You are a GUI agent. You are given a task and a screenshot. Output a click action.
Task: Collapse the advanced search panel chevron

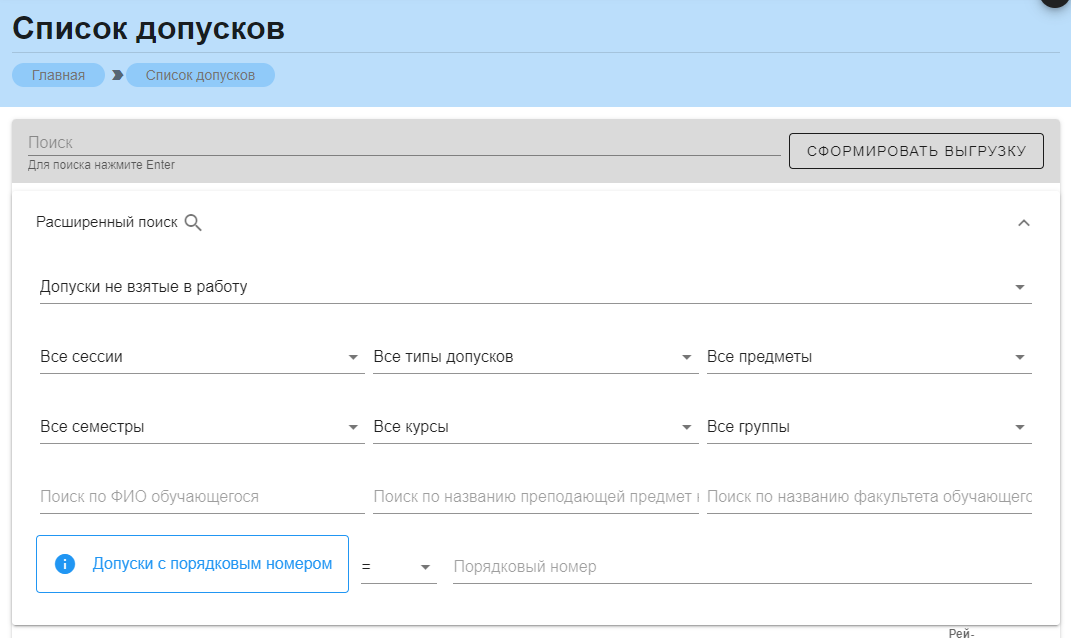1023,223
